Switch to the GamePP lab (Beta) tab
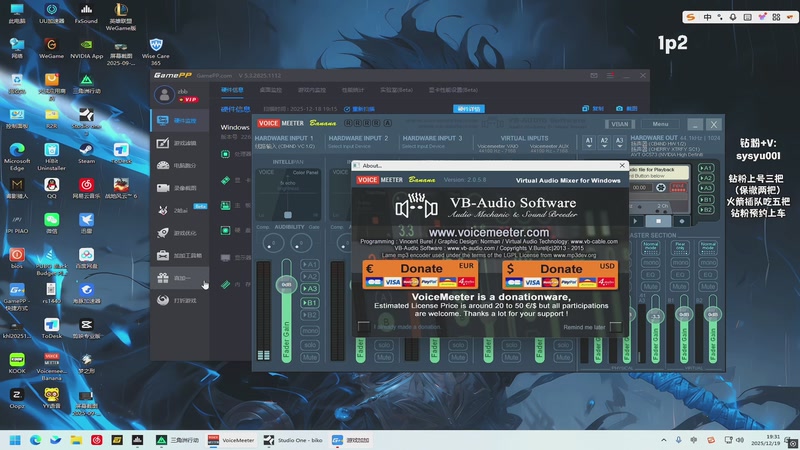 pyautogui.click(x=396, y=90)
